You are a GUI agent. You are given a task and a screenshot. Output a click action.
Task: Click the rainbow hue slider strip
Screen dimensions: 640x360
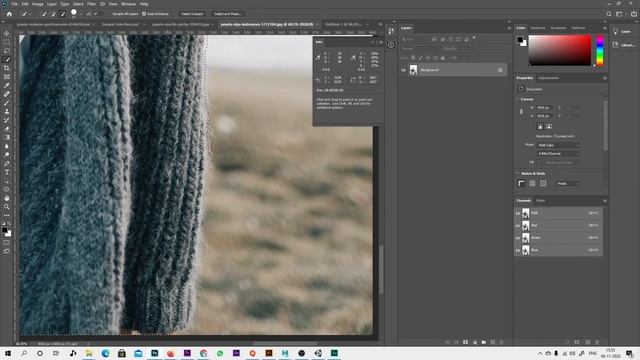600,51
